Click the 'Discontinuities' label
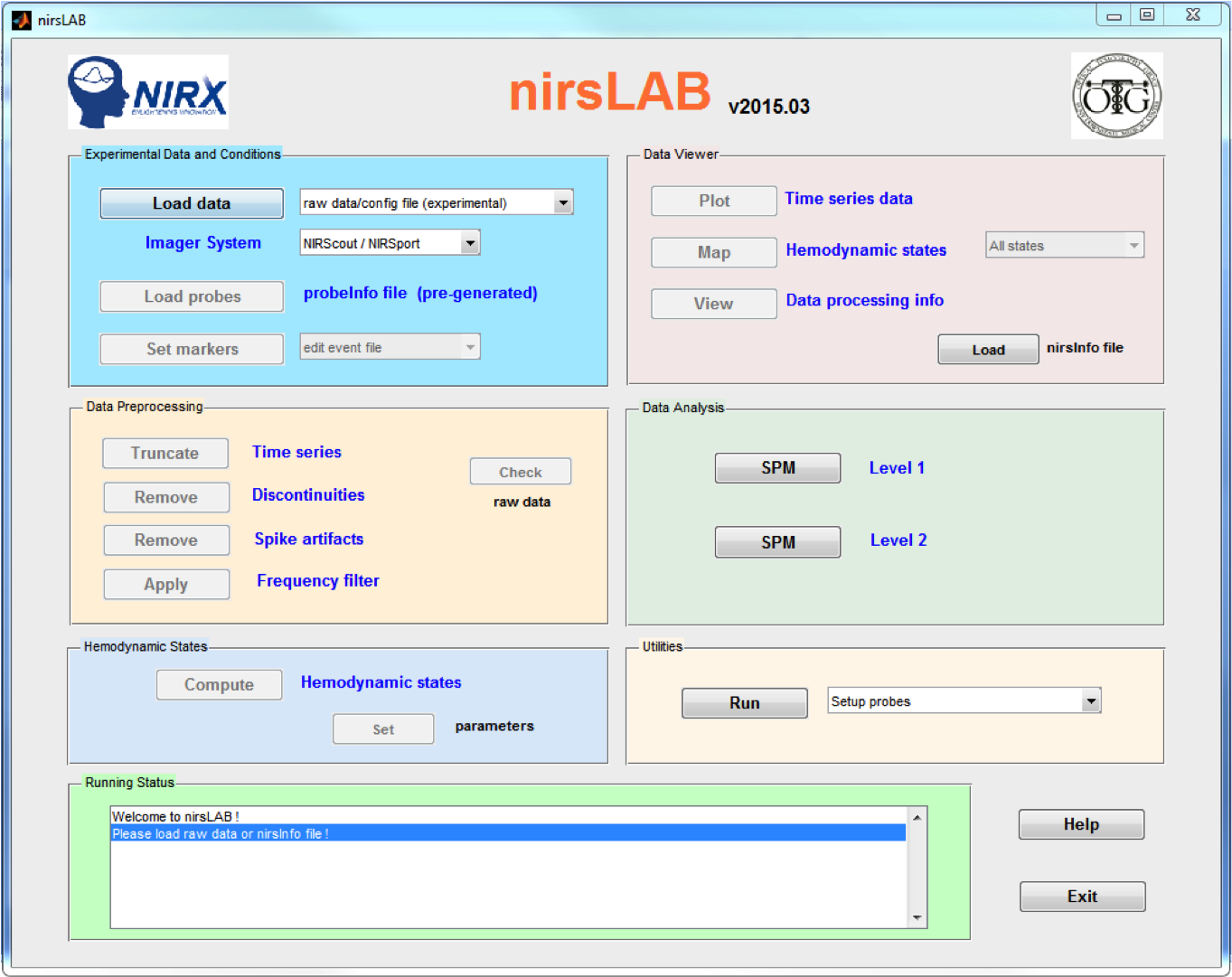Image resolution: width=1232 pixels, height=977 pixels. tap(308, 495)
